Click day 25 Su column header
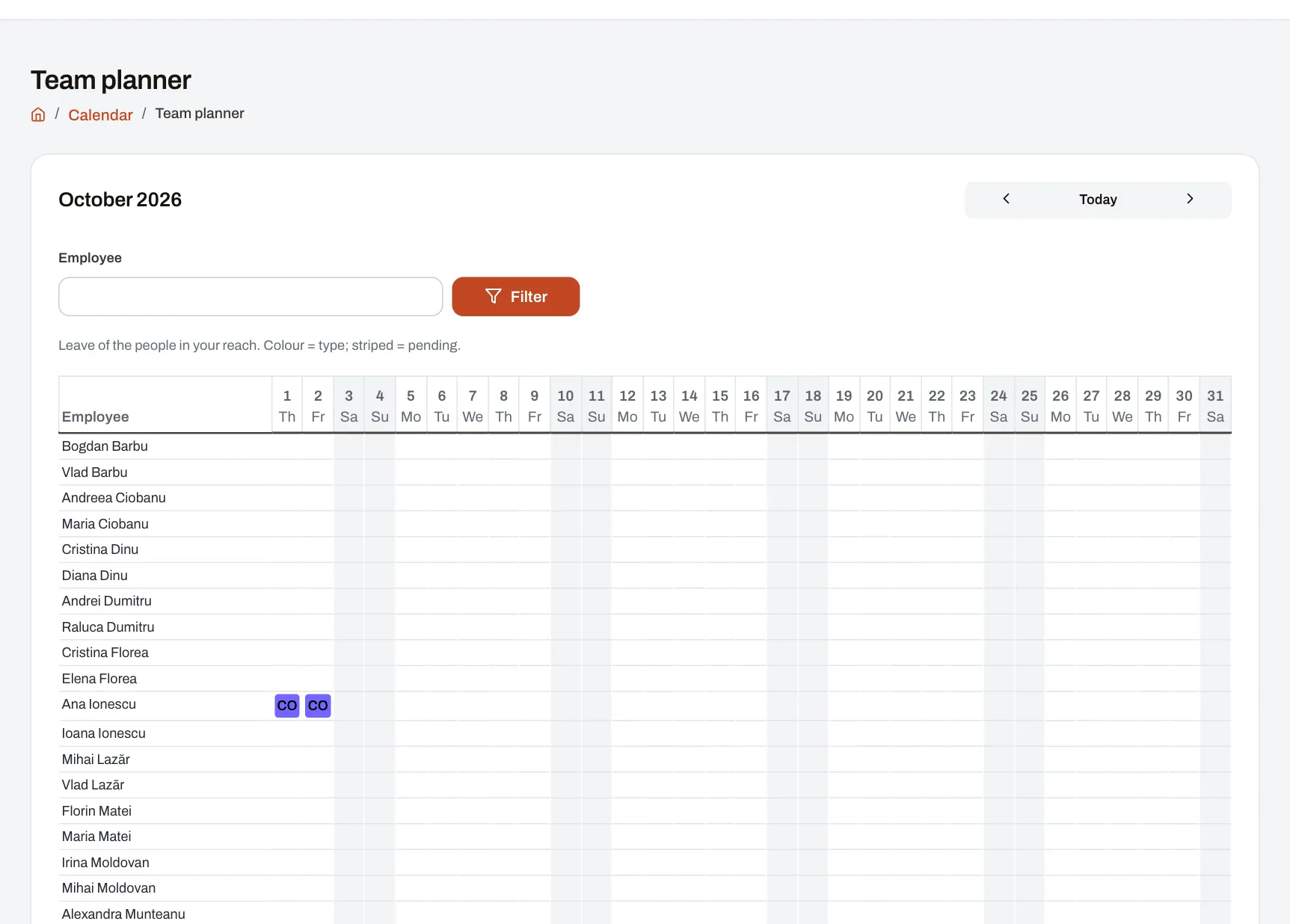Screen dimensions: 1290x924 click(1029, 406)
